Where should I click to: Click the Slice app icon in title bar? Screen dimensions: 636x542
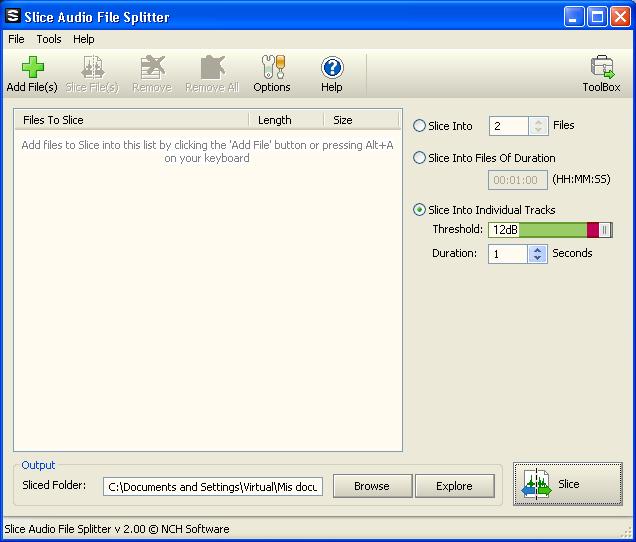[13, 16]
